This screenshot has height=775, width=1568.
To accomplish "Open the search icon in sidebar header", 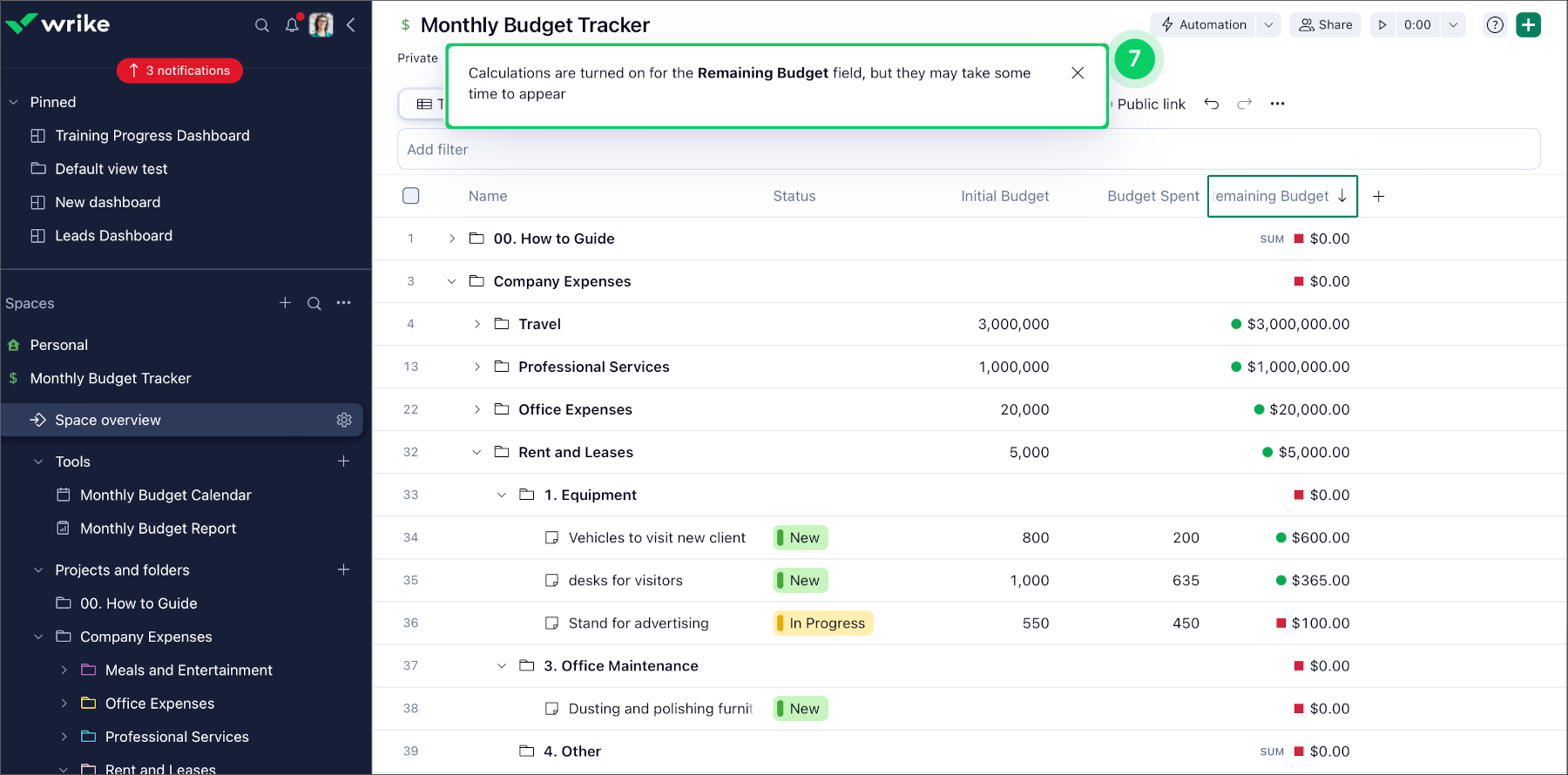I will pos(261,25).
